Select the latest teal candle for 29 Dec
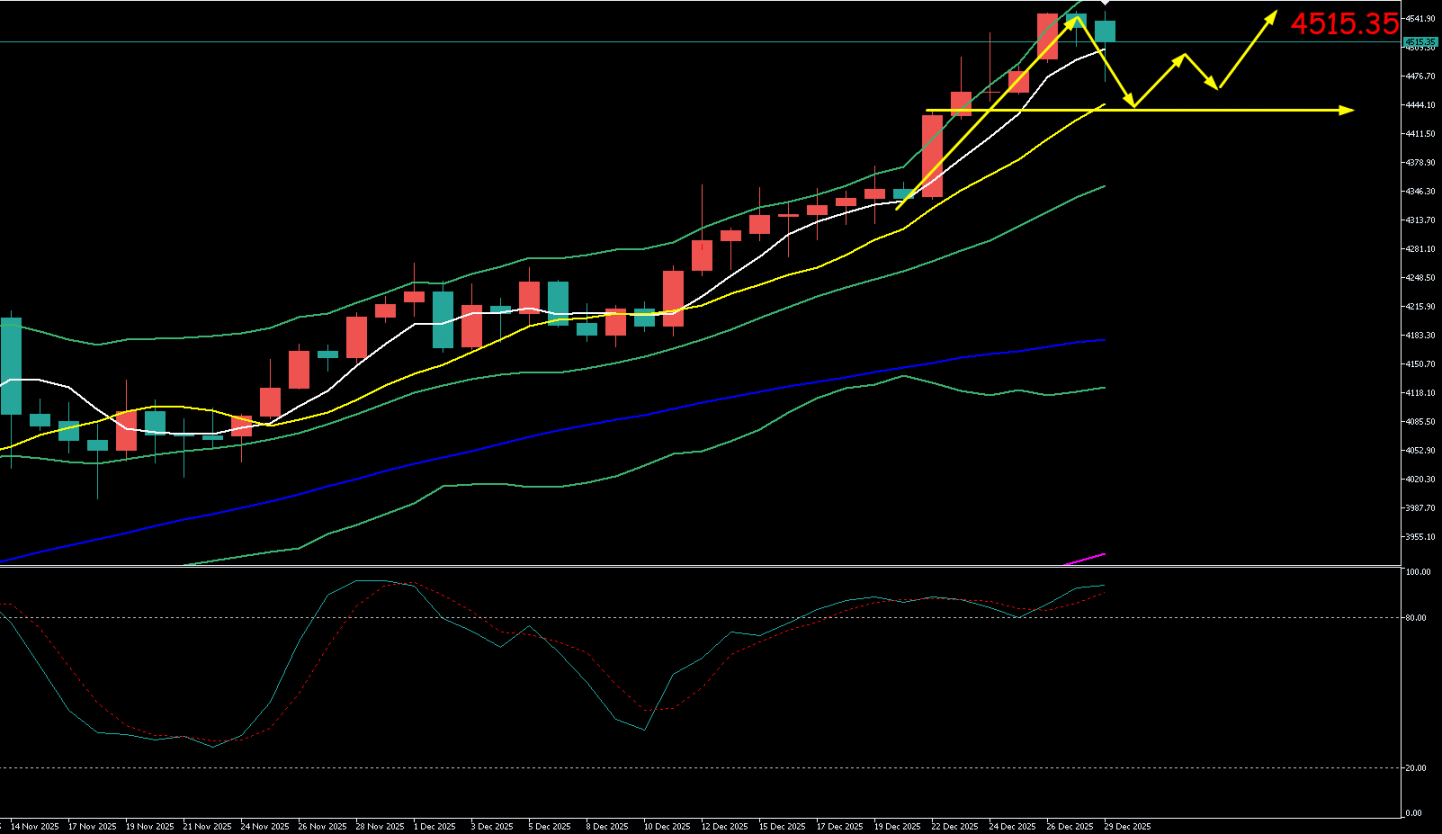This screenshot has width=1442, height=834. 1104,31
